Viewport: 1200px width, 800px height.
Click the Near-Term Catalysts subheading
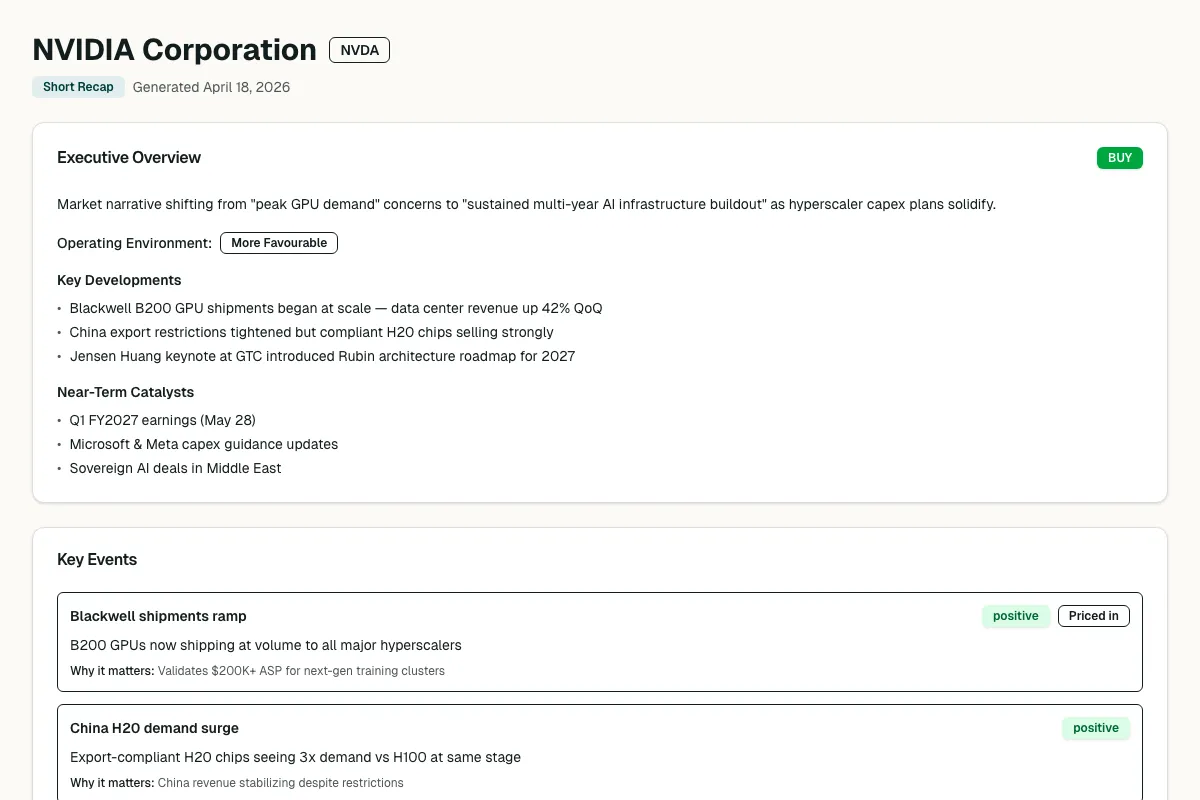point(125,392)
